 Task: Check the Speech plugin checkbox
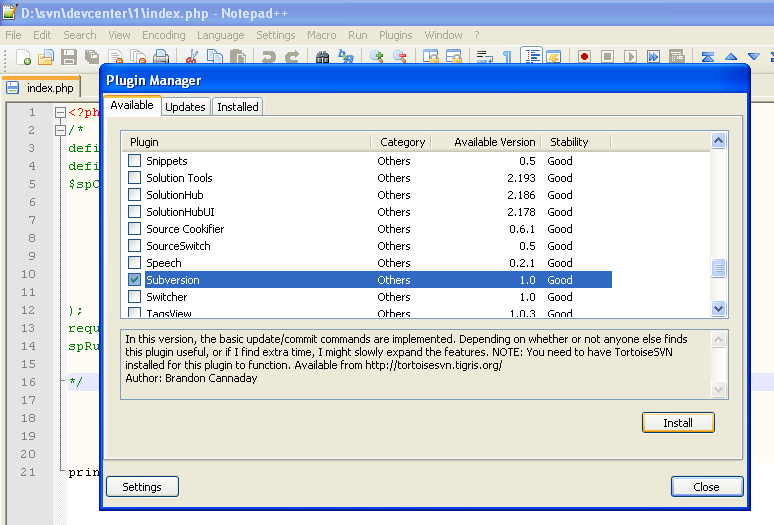(x=134, y=262)
